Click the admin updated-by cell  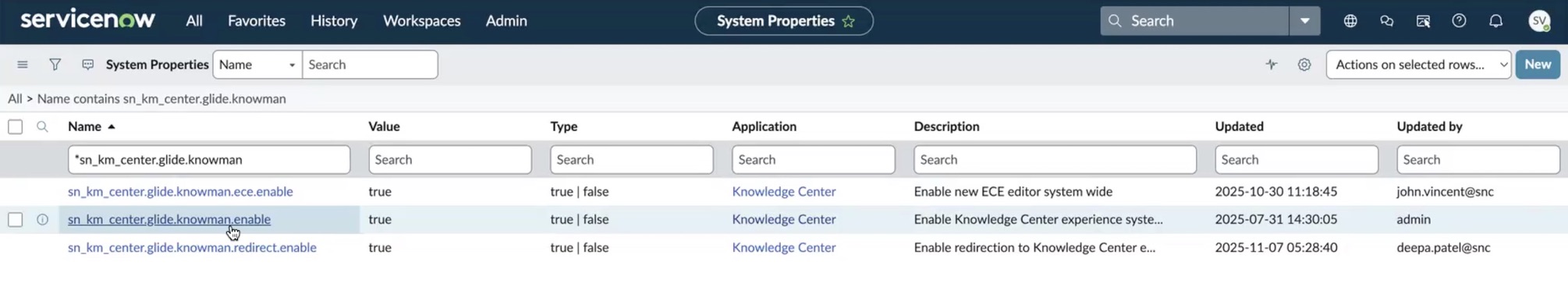click(1413, 219)
